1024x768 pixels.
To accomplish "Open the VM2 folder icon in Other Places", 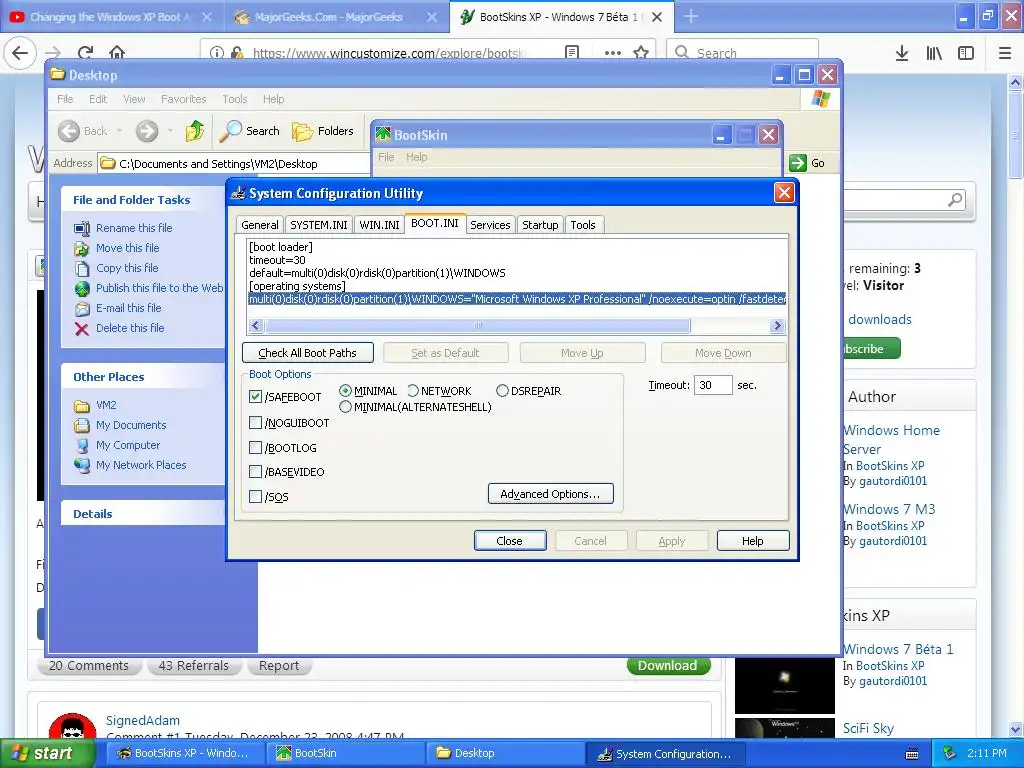I will click(x=82, y=406).
